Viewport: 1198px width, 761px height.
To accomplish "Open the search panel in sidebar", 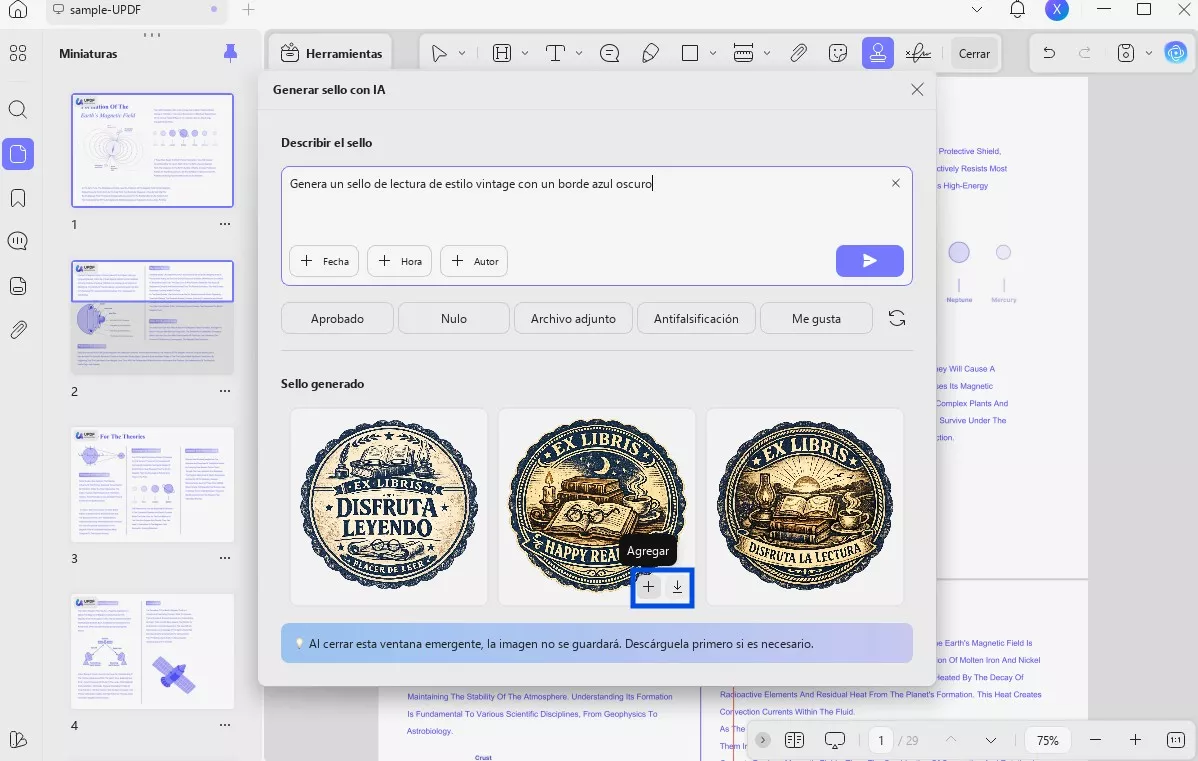I will [18, 110].
